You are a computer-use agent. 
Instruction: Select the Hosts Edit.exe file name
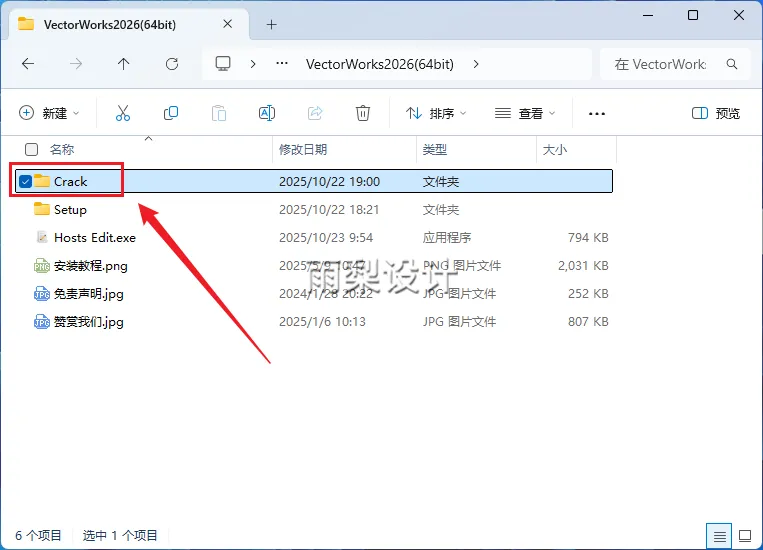pos(95,238)
